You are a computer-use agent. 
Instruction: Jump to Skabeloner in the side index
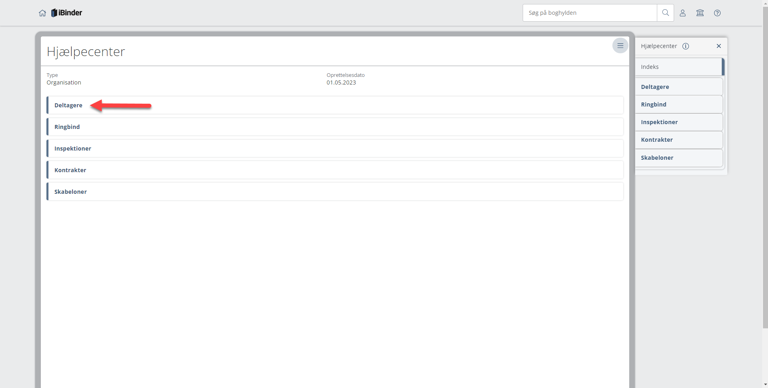click(679, 158)
